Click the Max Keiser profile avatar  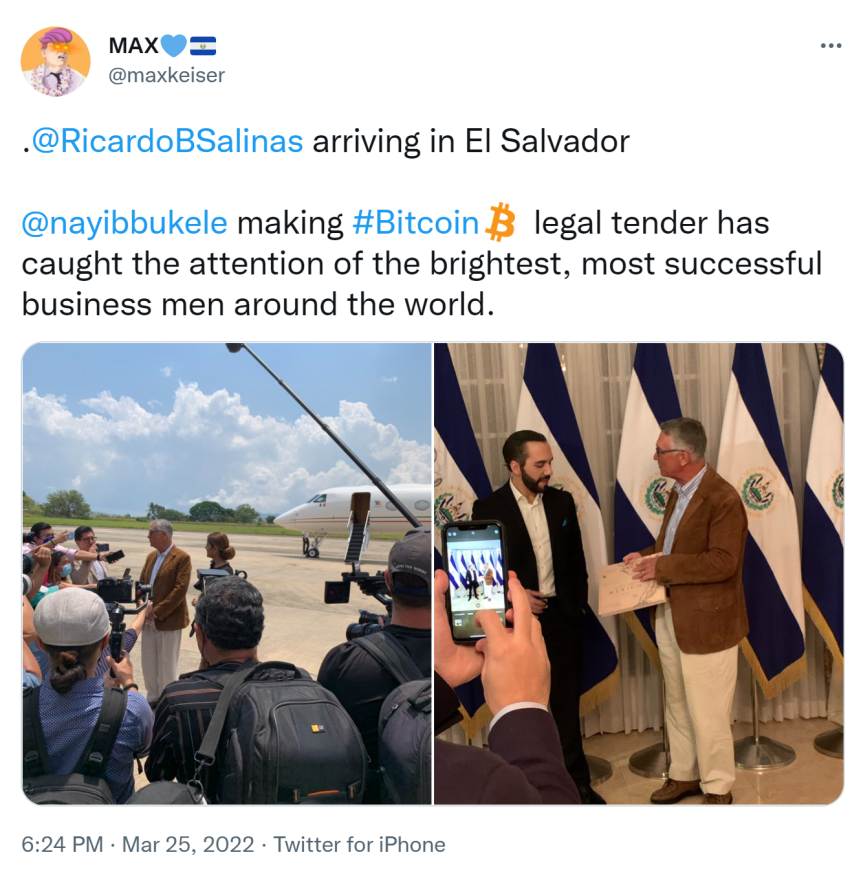tap(56, 61)
